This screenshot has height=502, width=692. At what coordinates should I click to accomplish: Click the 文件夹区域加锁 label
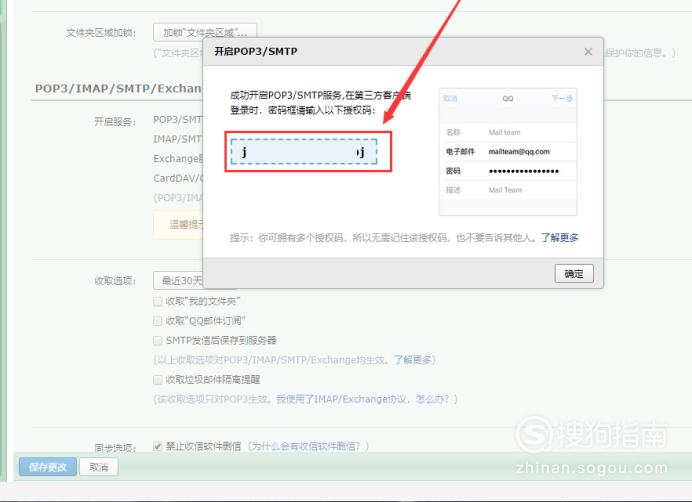101,33
